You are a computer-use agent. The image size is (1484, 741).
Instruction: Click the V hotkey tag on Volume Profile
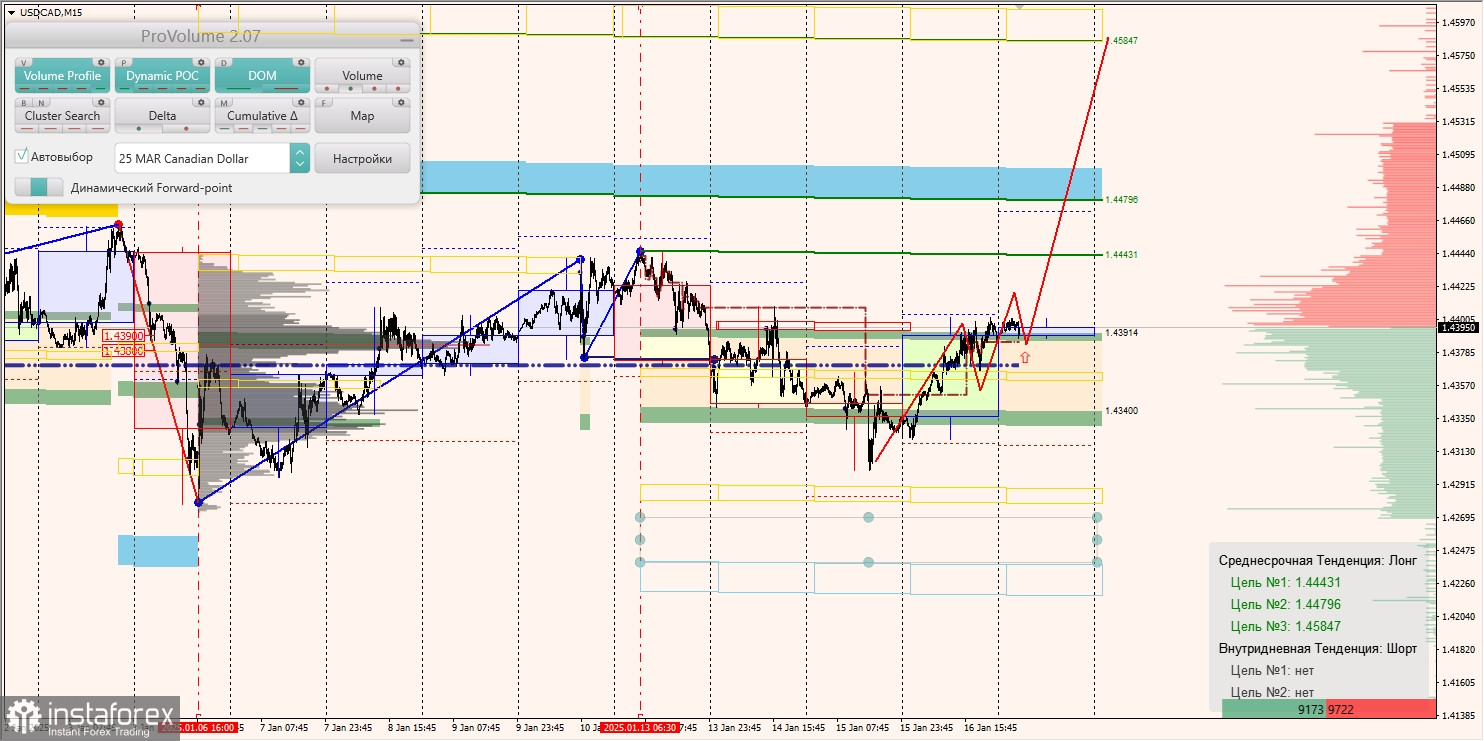click(x=24, y=63)
